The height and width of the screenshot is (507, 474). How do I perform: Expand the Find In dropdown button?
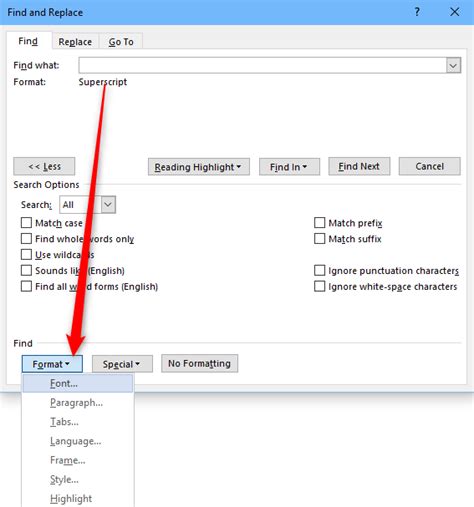289,167
